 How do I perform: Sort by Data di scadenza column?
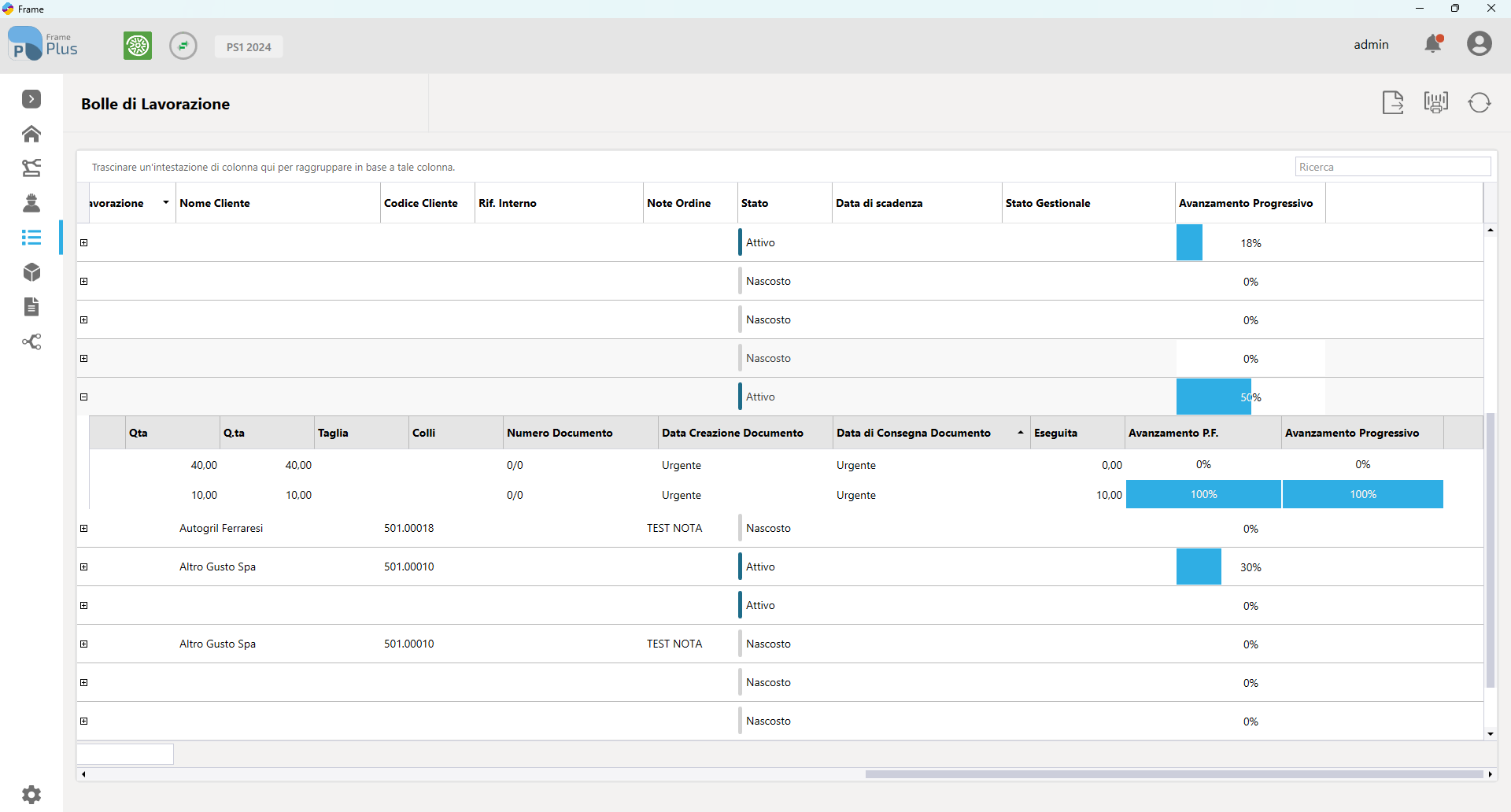917,203
